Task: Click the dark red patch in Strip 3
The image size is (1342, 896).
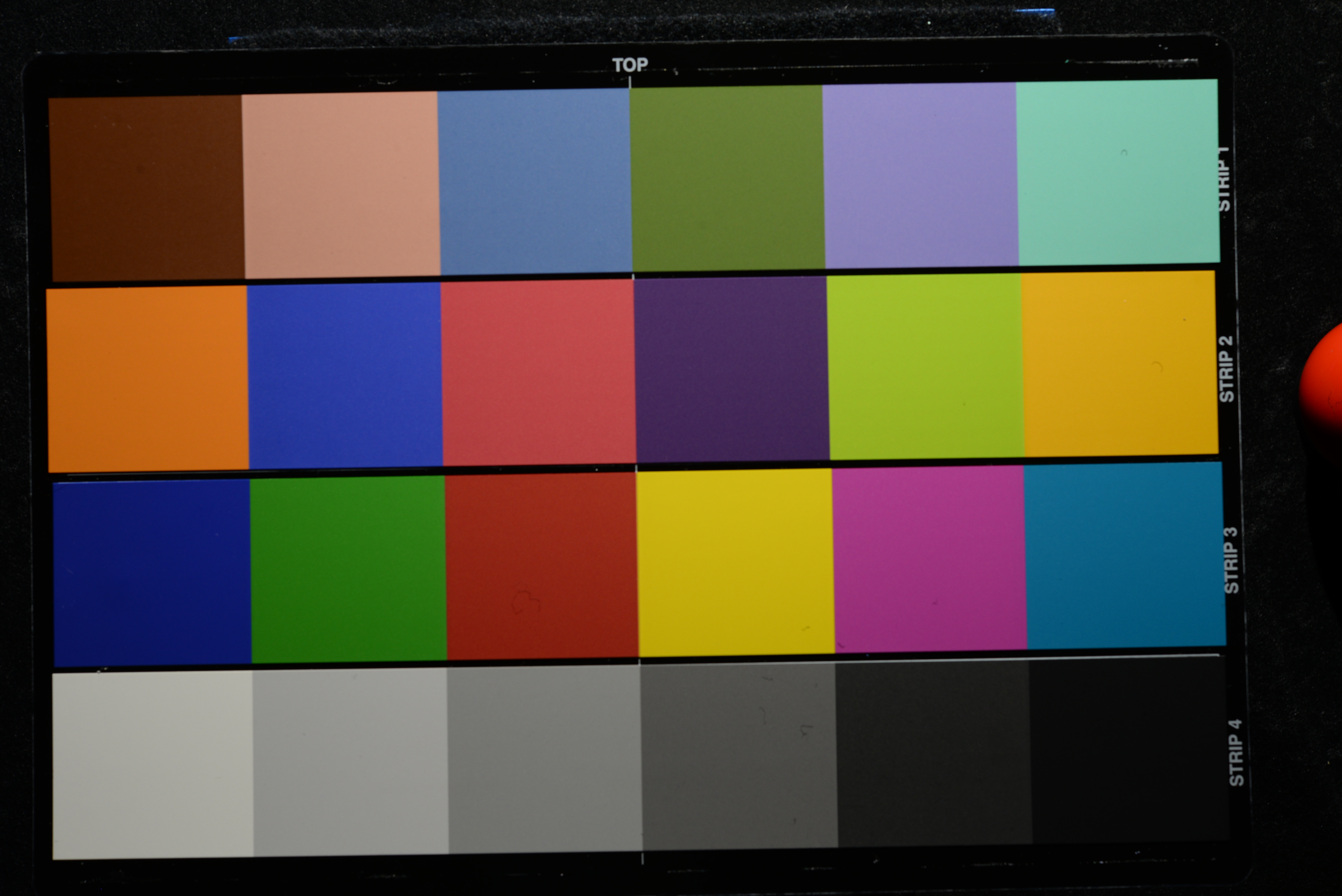Action: coord(542,566)
